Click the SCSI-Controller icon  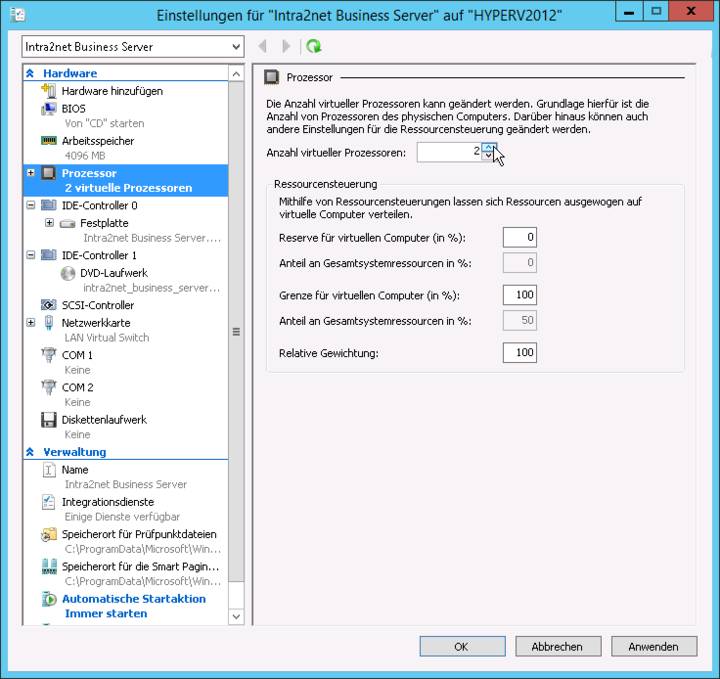coord(49,305)
